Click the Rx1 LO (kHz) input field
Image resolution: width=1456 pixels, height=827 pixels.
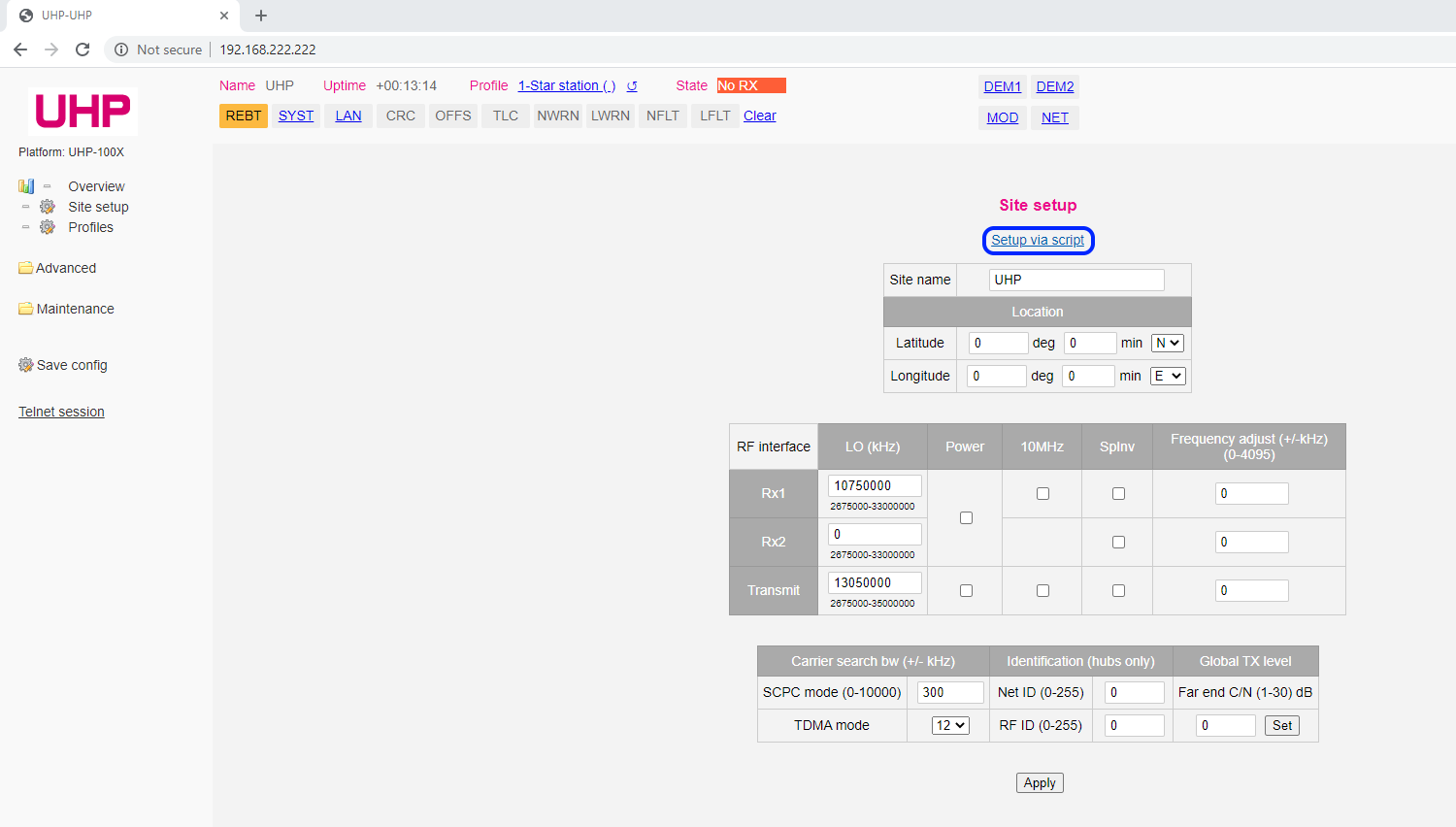pos(875,485)
